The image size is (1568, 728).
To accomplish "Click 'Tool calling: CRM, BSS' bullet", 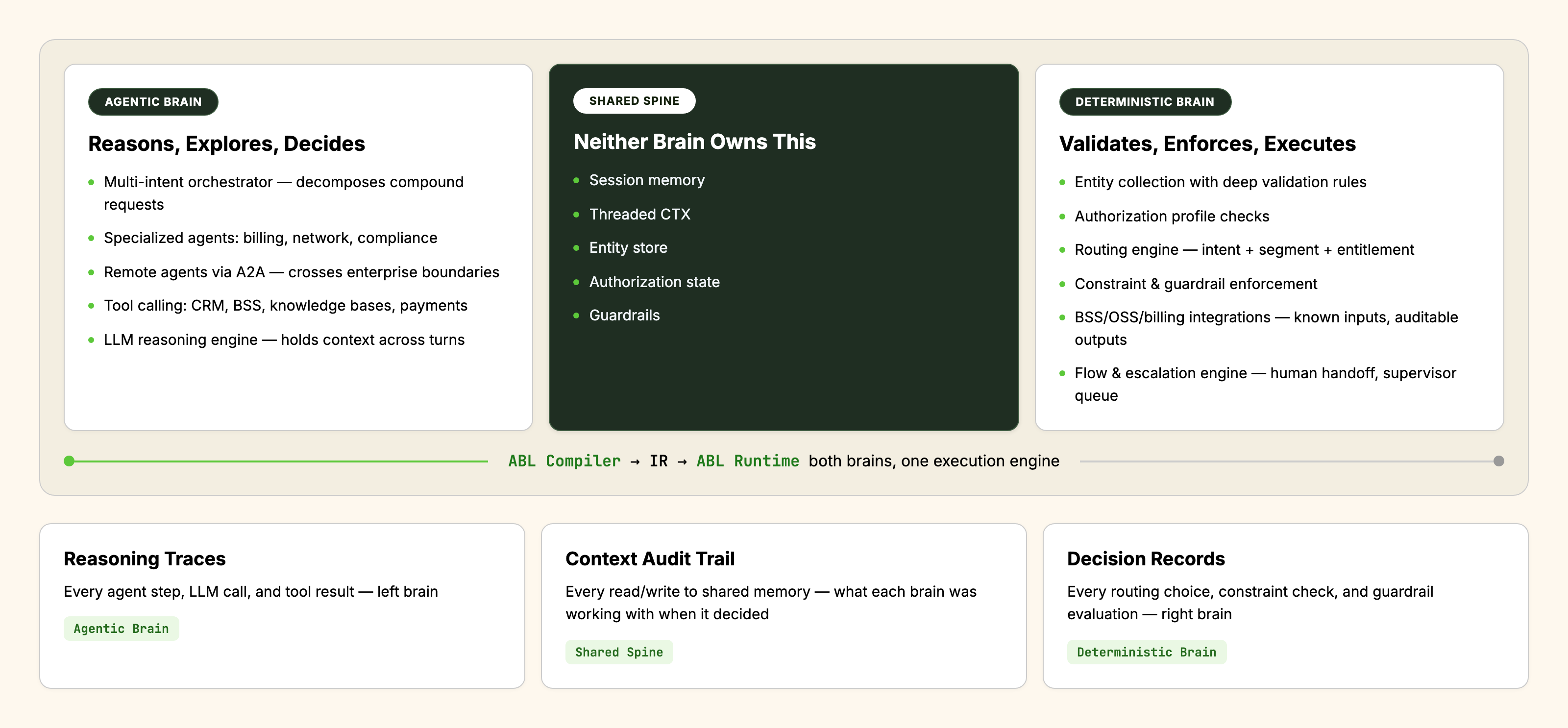I will (286, 306).
